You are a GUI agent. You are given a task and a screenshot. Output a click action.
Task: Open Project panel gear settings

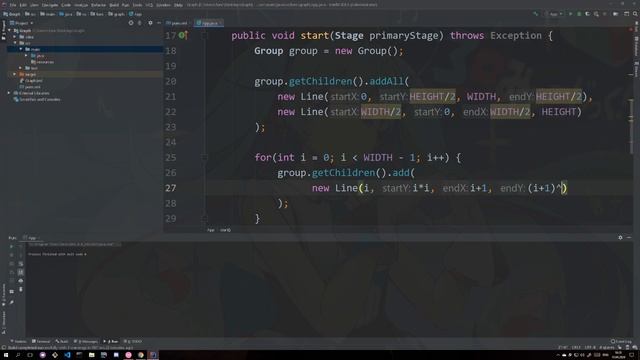[x=150, y=23]
